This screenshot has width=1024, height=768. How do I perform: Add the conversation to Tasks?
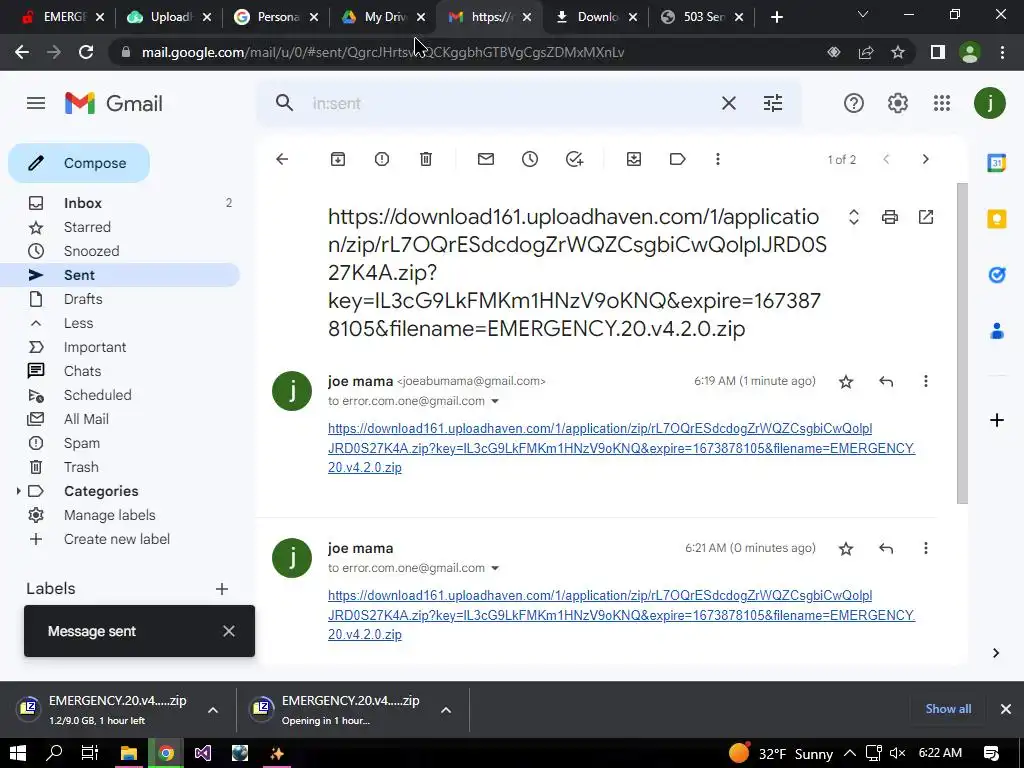pos(574,159)
